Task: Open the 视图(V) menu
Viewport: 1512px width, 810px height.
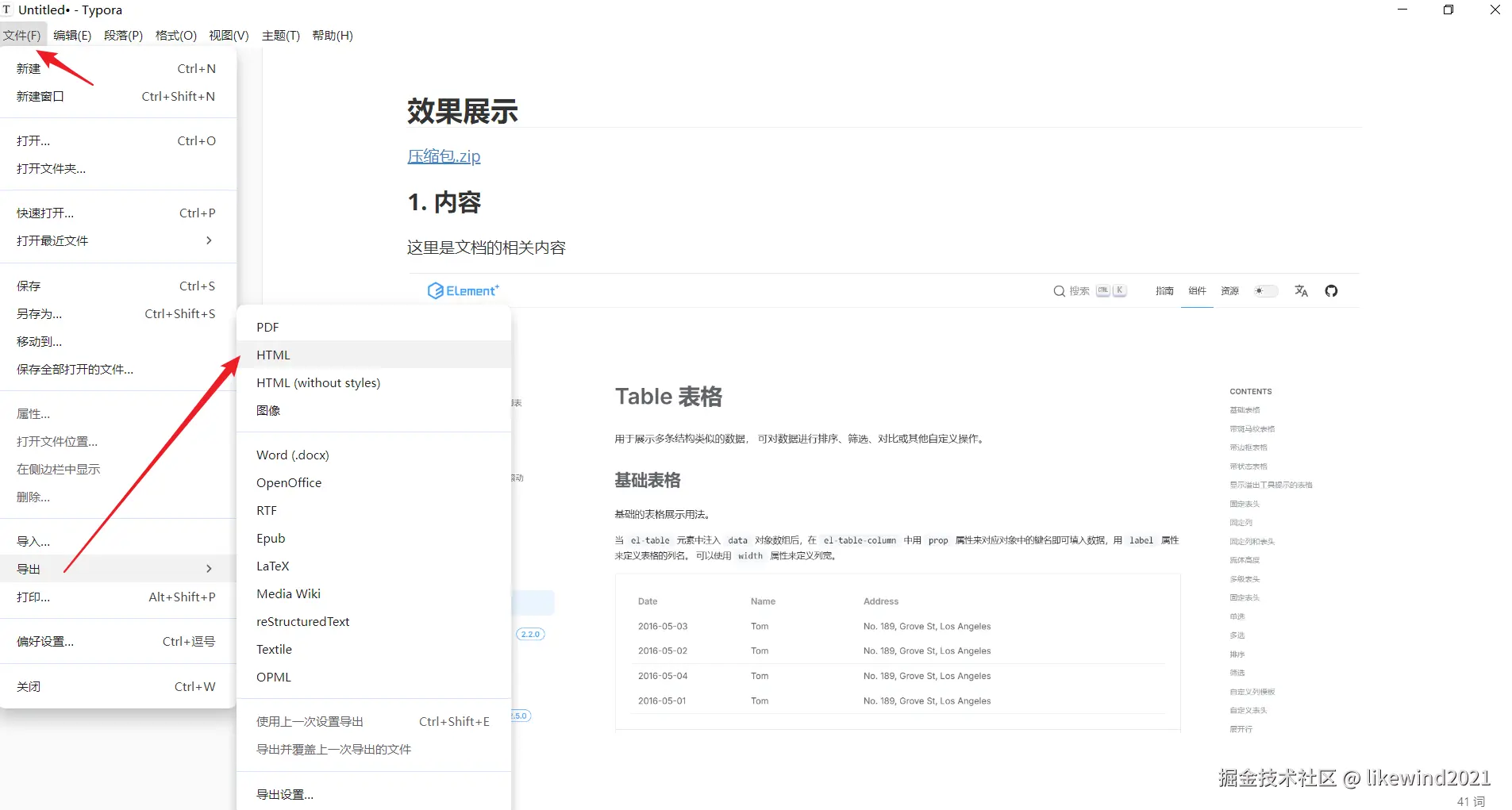Action: [229, 35]
